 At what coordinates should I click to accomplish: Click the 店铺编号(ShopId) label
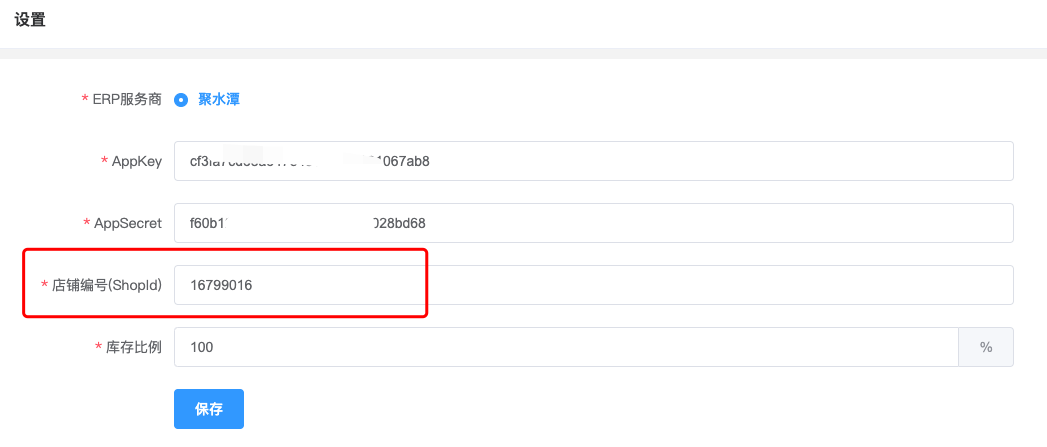108,285
